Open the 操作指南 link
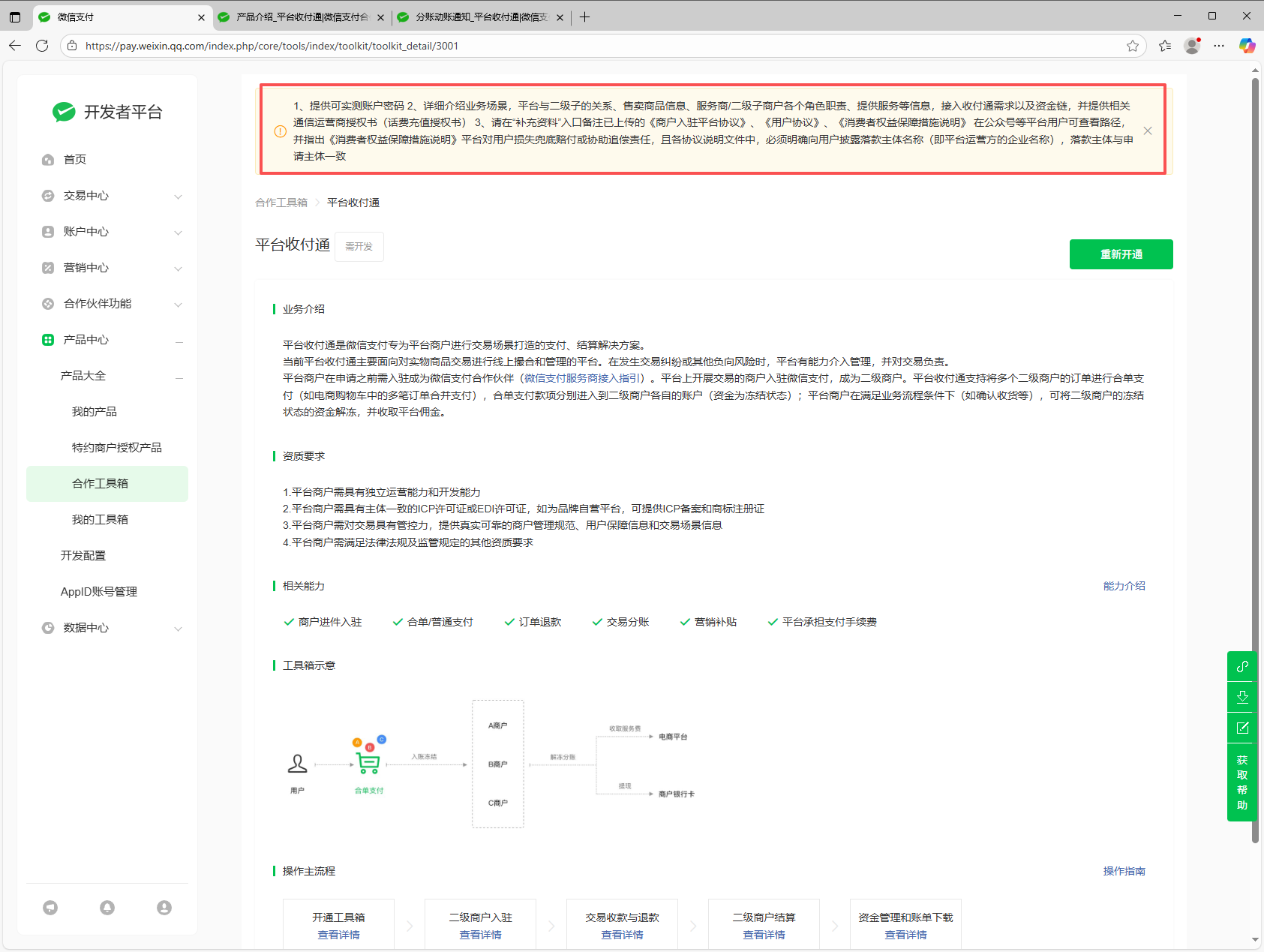The height and width of the screenshot is (952, 1264). [1124, 871]
